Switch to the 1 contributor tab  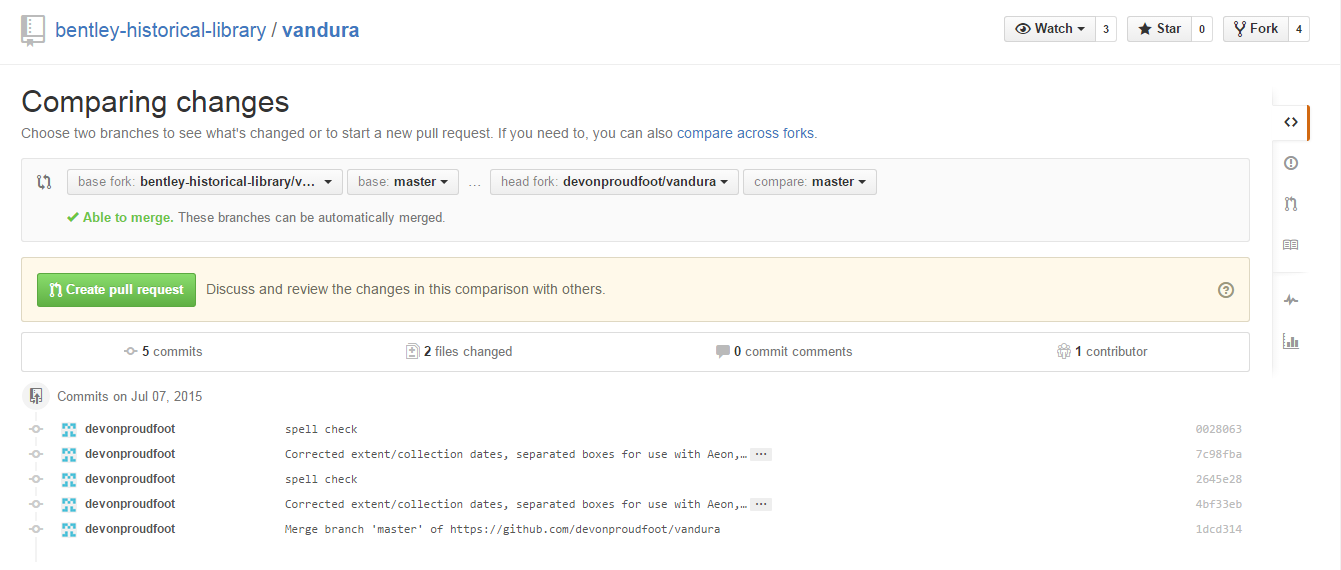(x=1102, y=352)
